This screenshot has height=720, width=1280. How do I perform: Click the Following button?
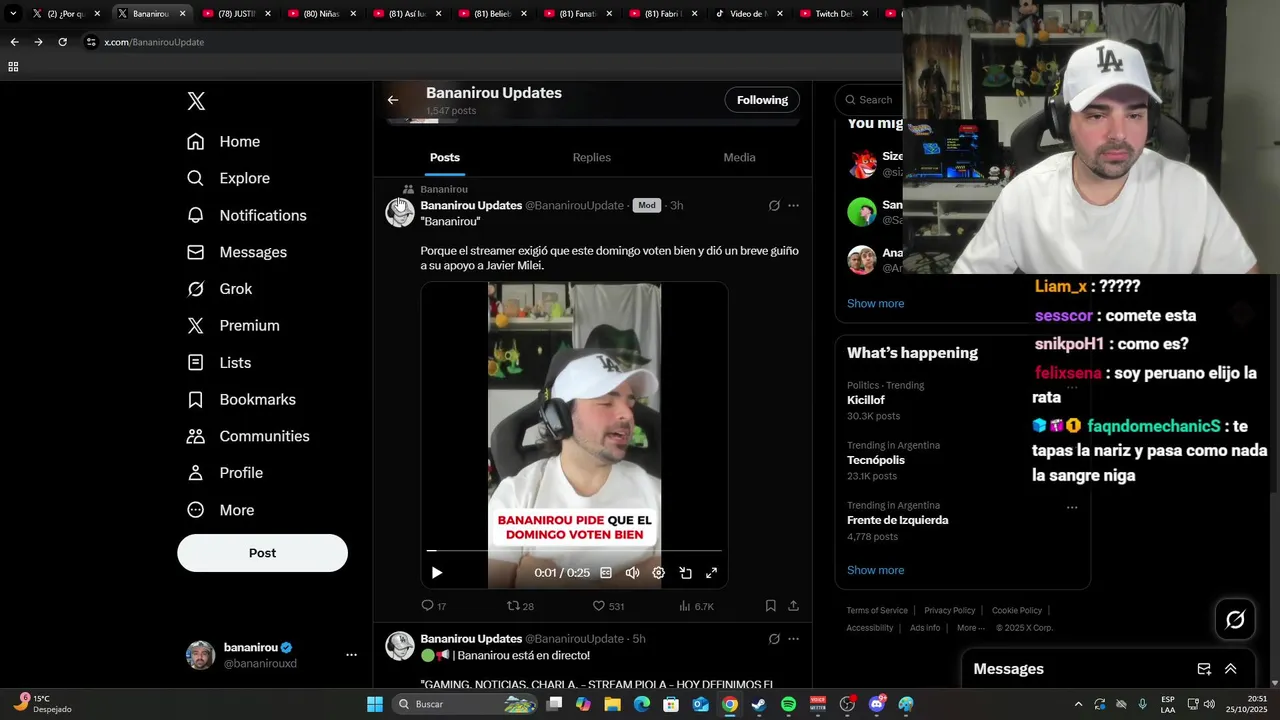(x=762, y=100)
